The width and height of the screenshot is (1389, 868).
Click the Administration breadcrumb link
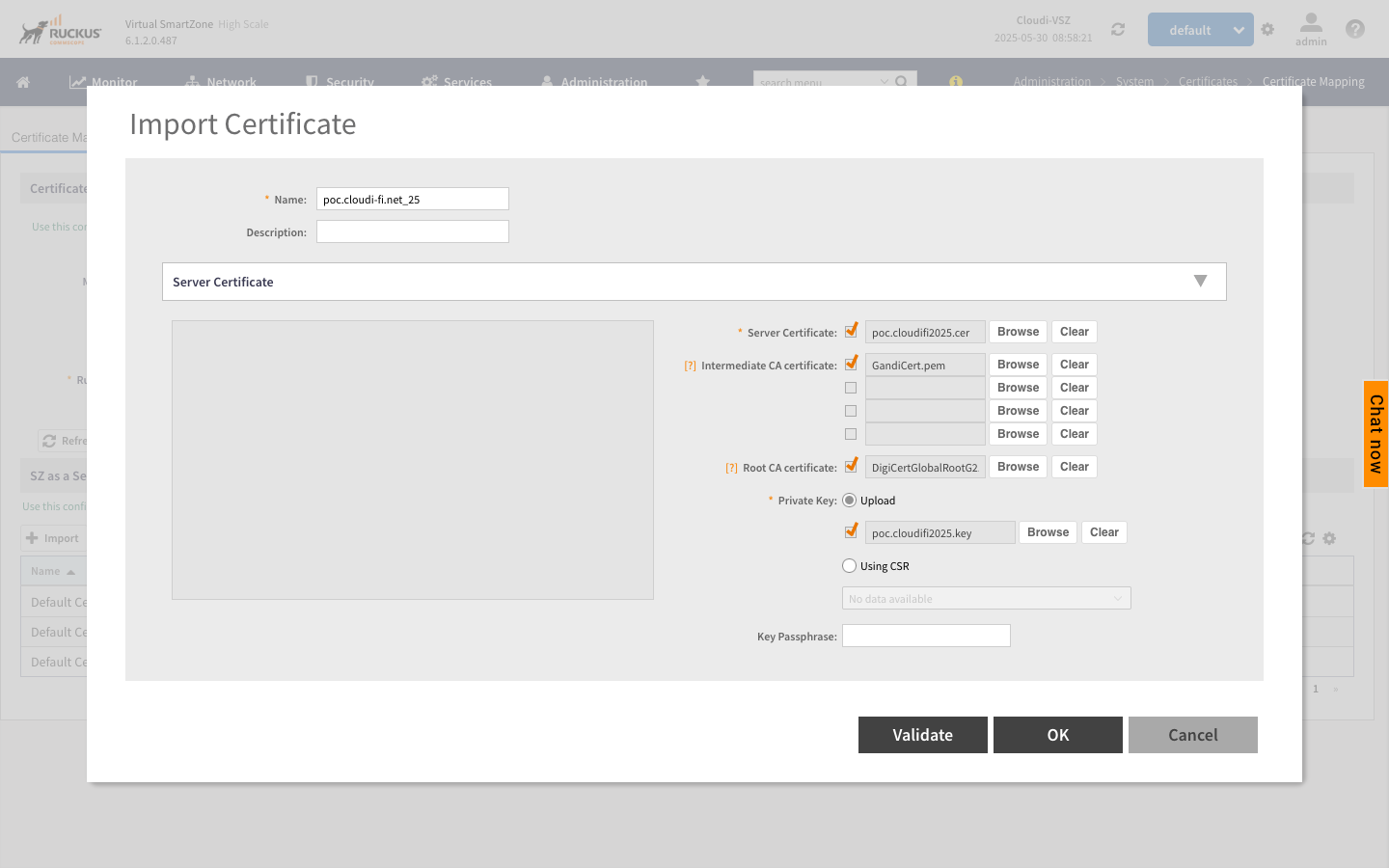tap(1051, 81)
